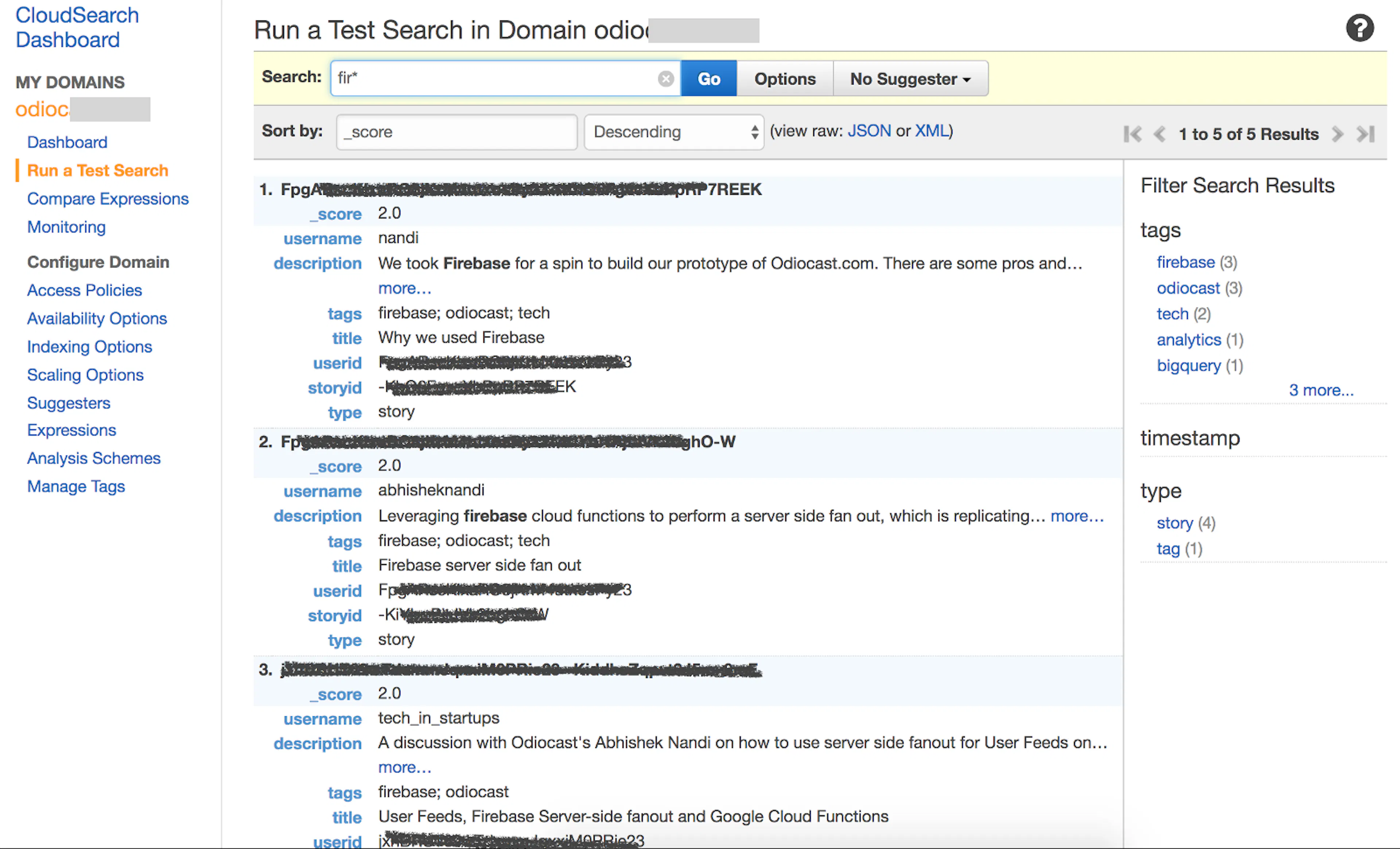This screenshot has height=849, width=1400.
Task: Filter results by firebase tag
Action: tap(1185, 262)
